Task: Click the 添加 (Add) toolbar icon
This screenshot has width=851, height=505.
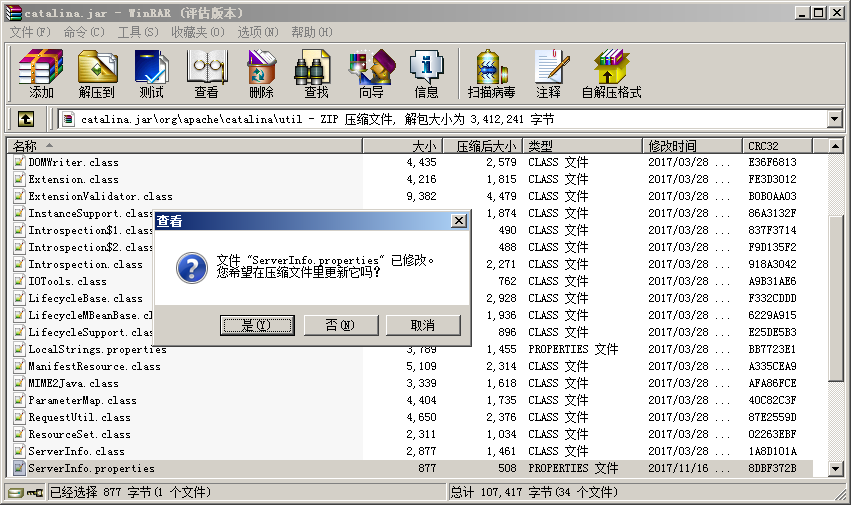Action: 41,74
